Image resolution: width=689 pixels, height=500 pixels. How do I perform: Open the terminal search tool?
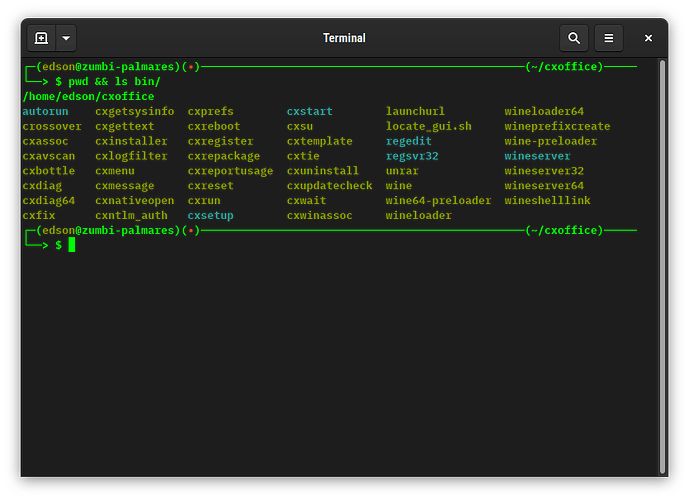click(x=574, y=38)
